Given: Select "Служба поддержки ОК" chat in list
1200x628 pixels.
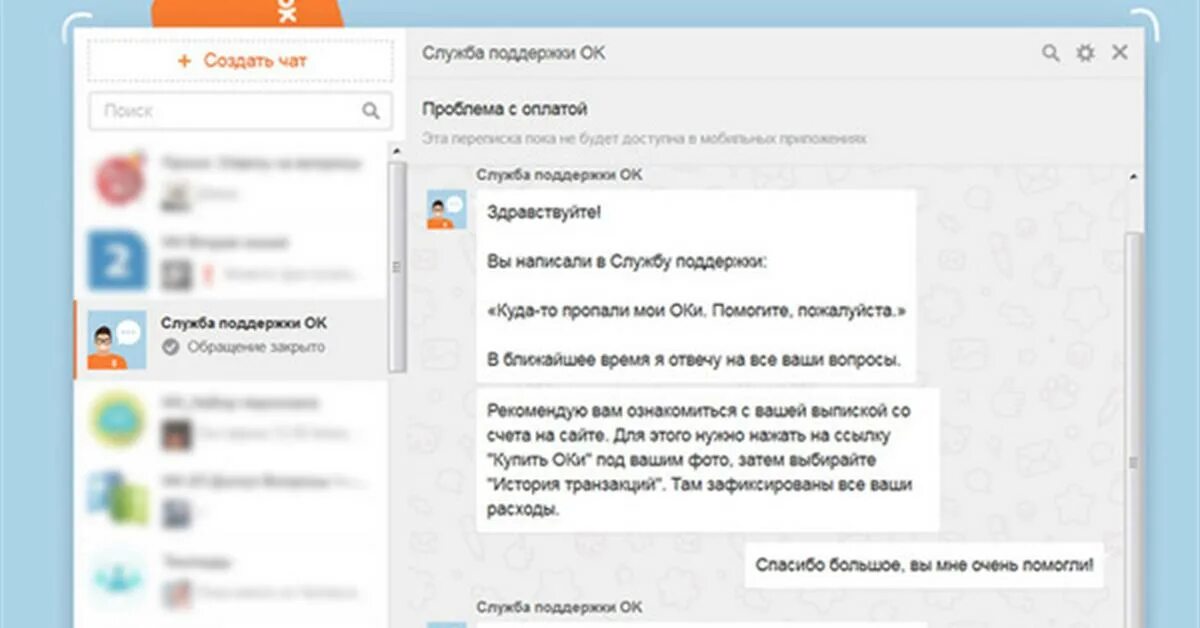Looking at the screenshot, I should click(231, 339).
